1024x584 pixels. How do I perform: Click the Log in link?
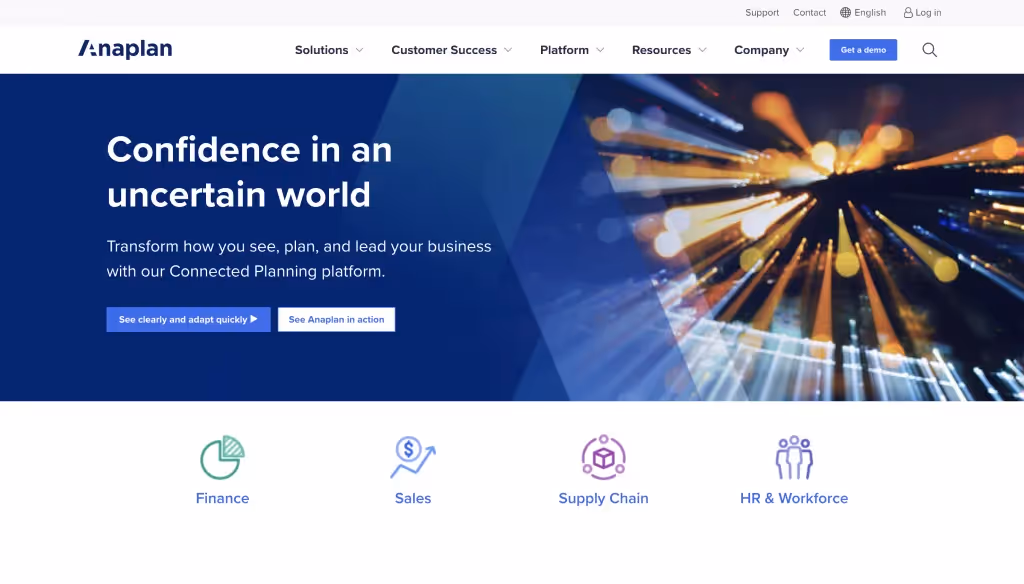(x=928, y=12)
